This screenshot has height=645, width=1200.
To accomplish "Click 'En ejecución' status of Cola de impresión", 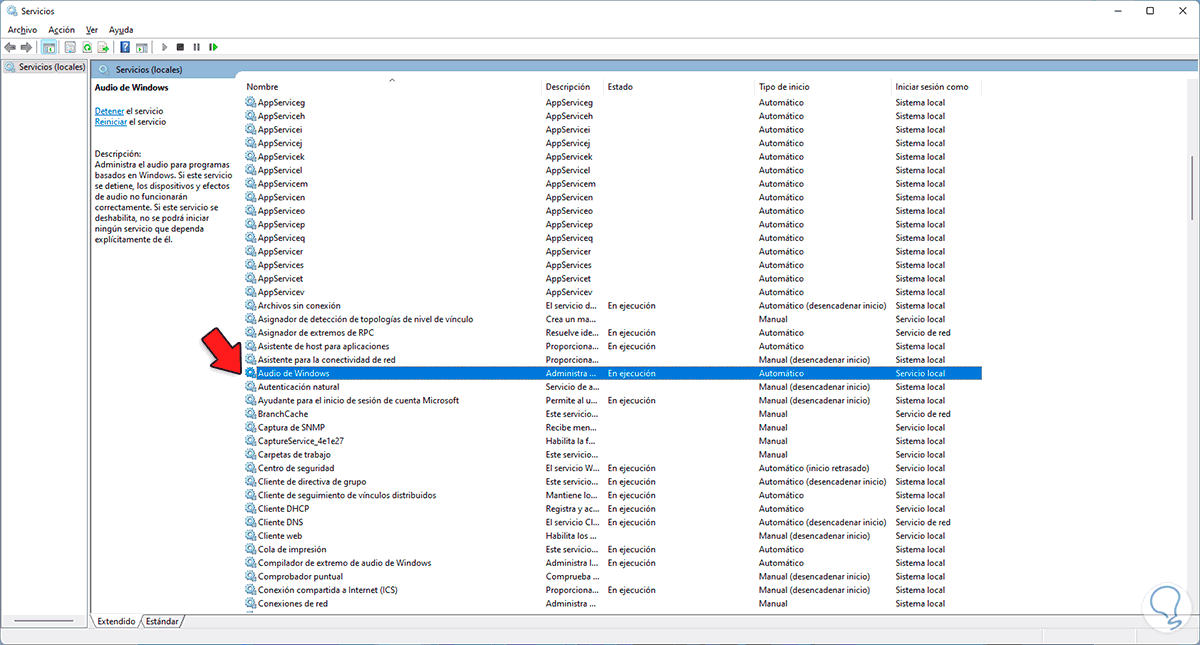I will [x=631, y=549].
